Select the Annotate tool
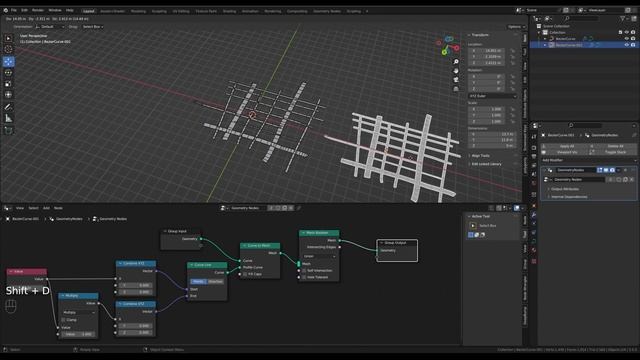Screen dimensions: 640x360 [8, 107]
